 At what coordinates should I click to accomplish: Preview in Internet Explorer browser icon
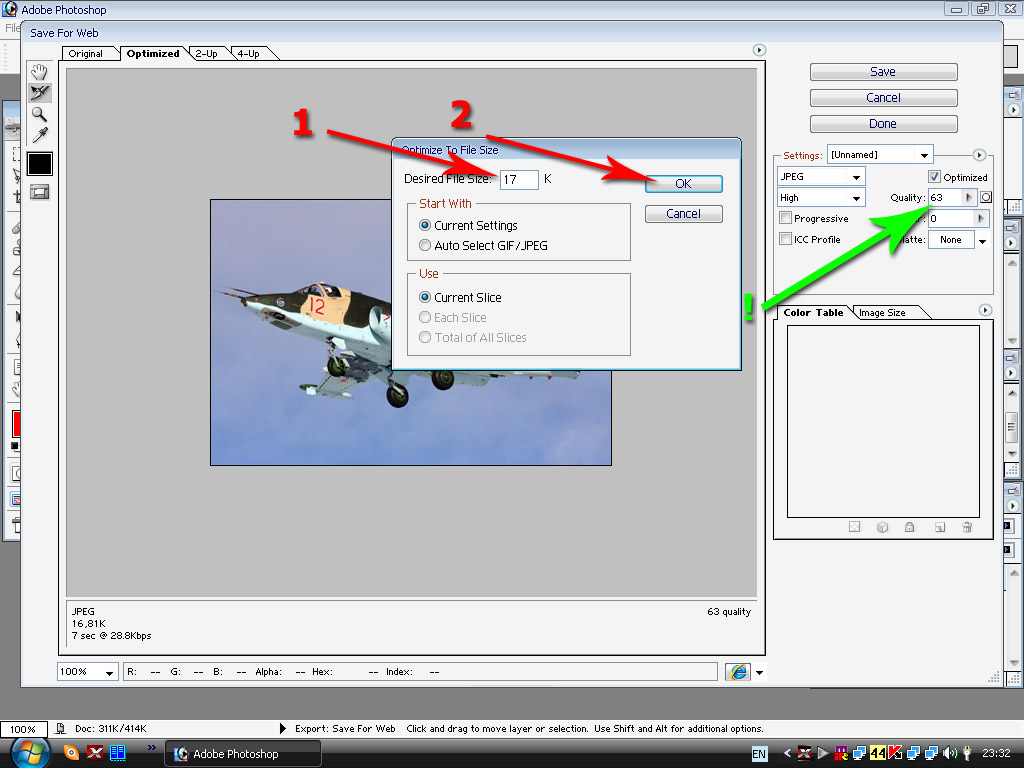tap(738, 672)
